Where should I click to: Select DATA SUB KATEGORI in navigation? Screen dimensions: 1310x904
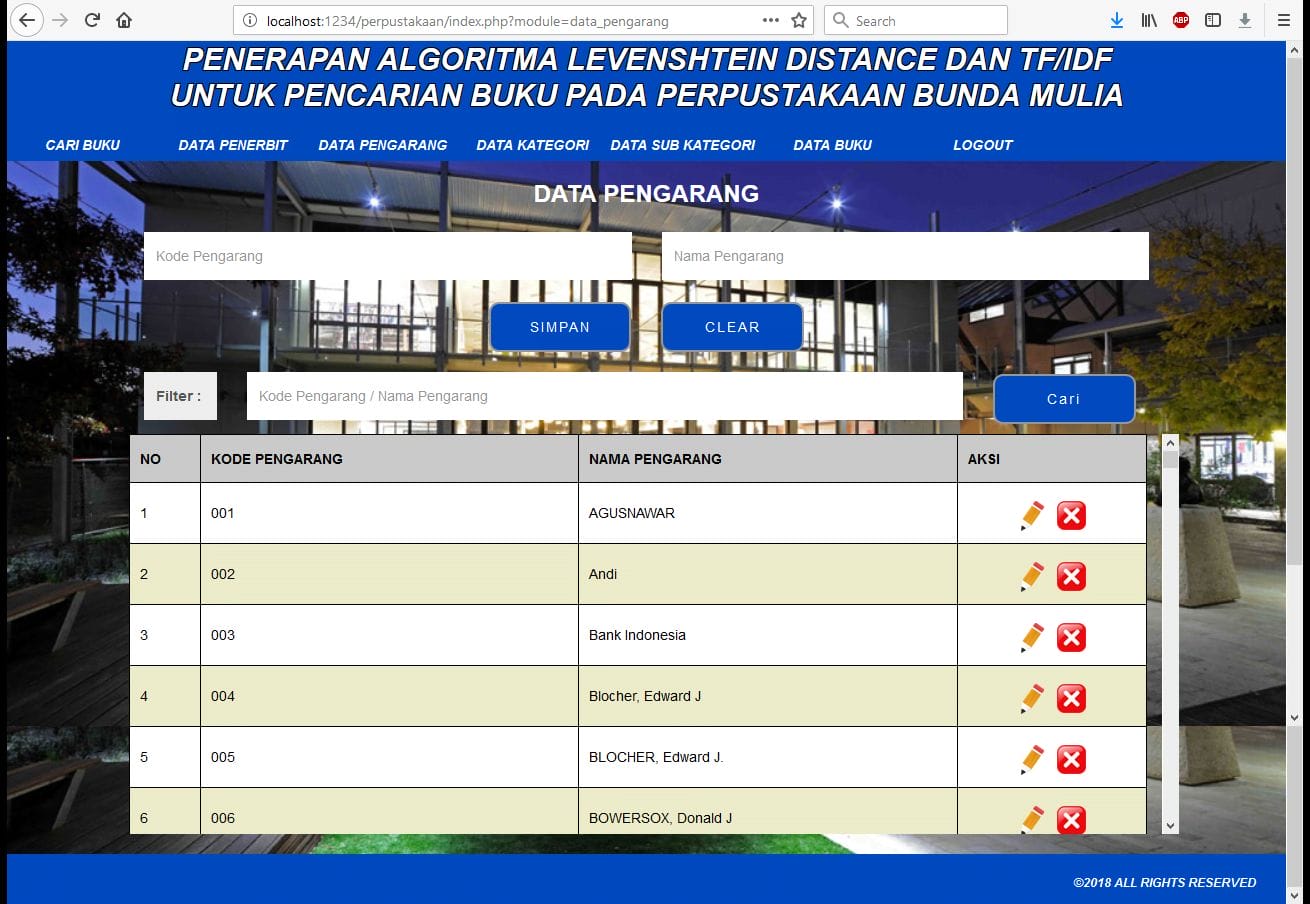pyautogui.click(x=683, y=145)
